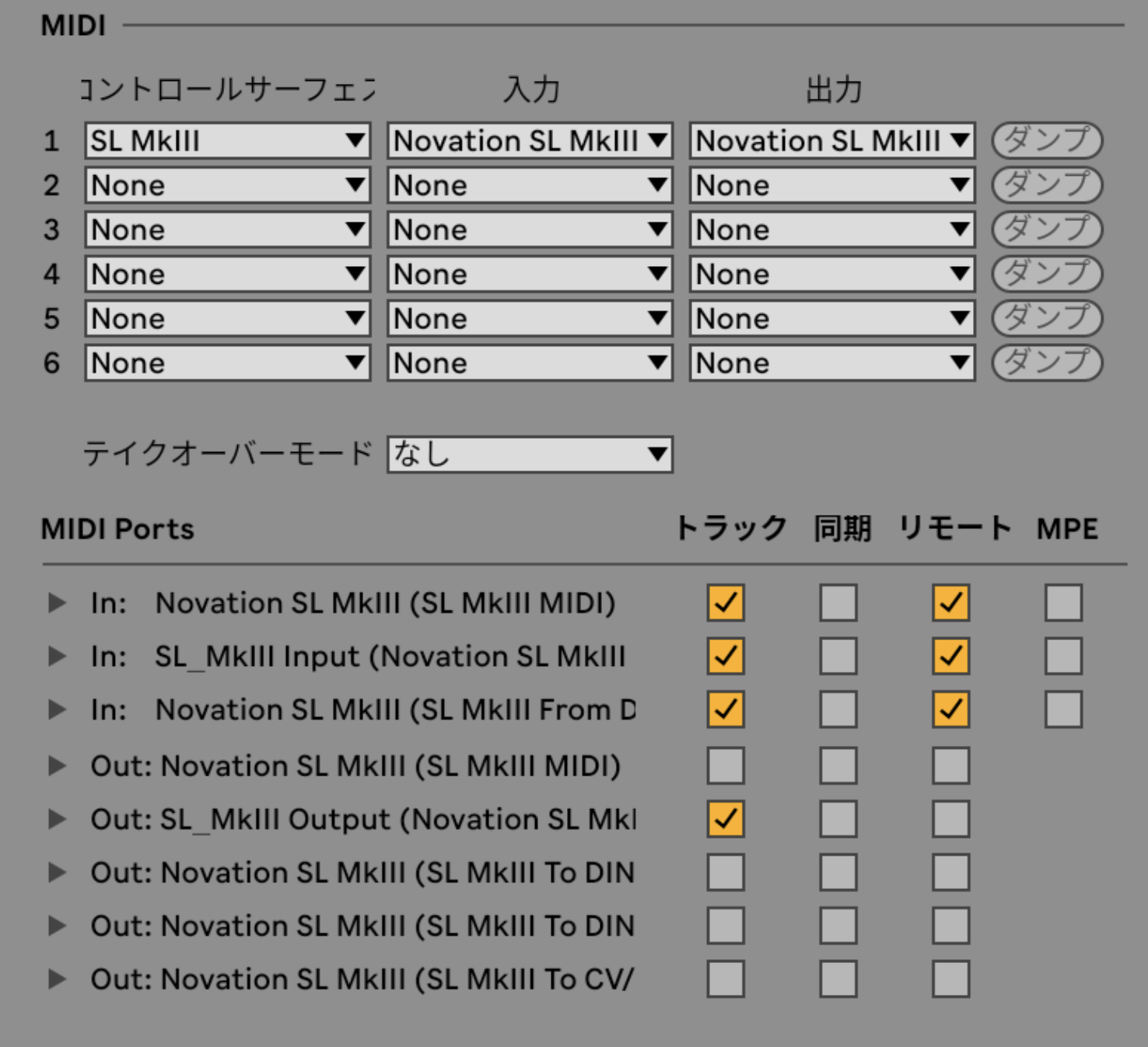1148x1047 pixels.
Task: Open control surface dropdown in row 5
Action: pyautogui.click(x=227, y=319)
